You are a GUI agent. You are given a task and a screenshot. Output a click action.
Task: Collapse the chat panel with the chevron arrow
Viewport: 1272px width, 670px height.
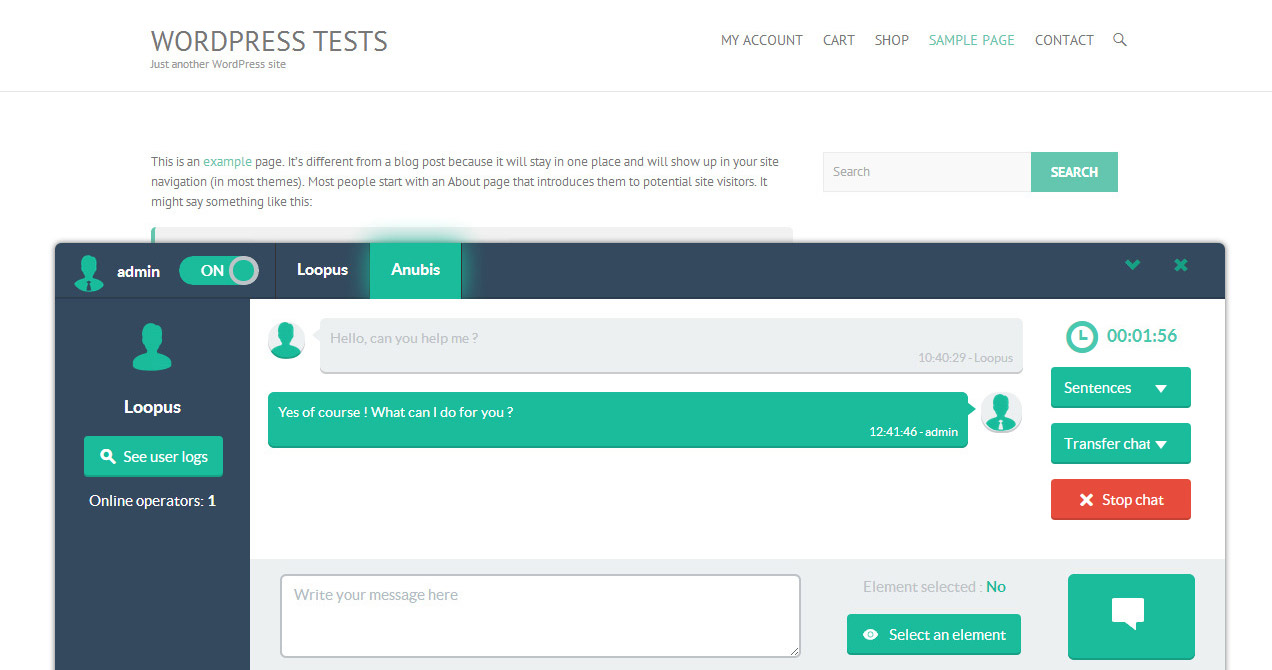(x=1132, y=265)
